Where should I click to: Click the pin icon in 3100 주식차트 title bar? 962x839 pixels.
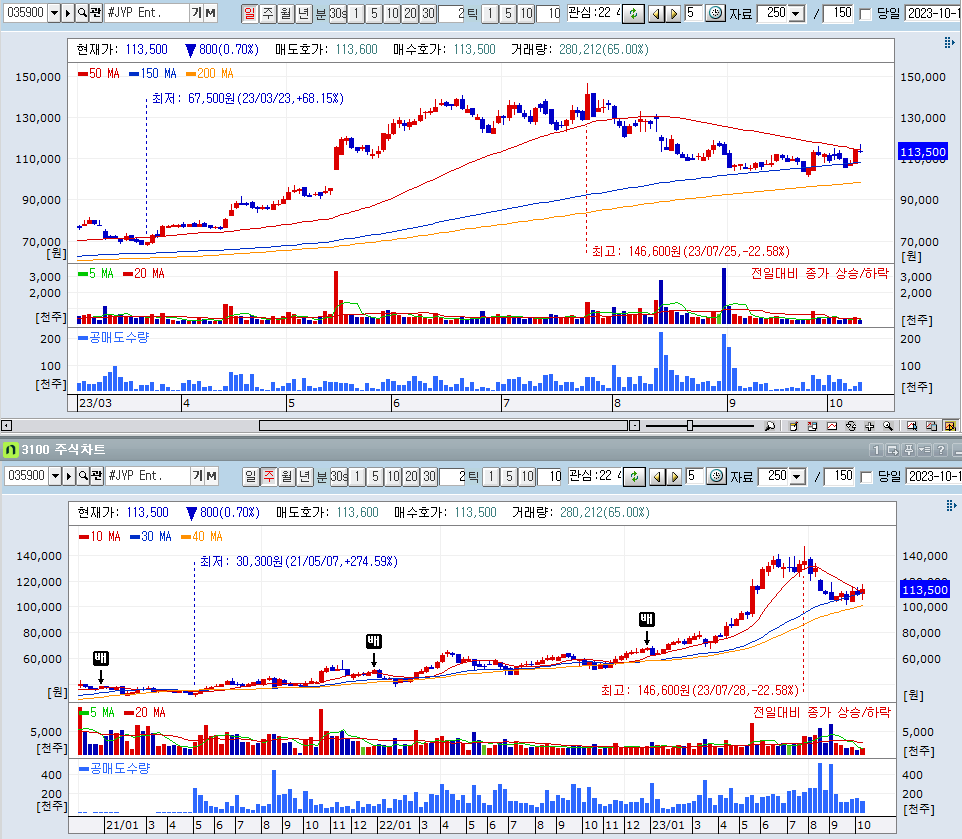point(909,450)
